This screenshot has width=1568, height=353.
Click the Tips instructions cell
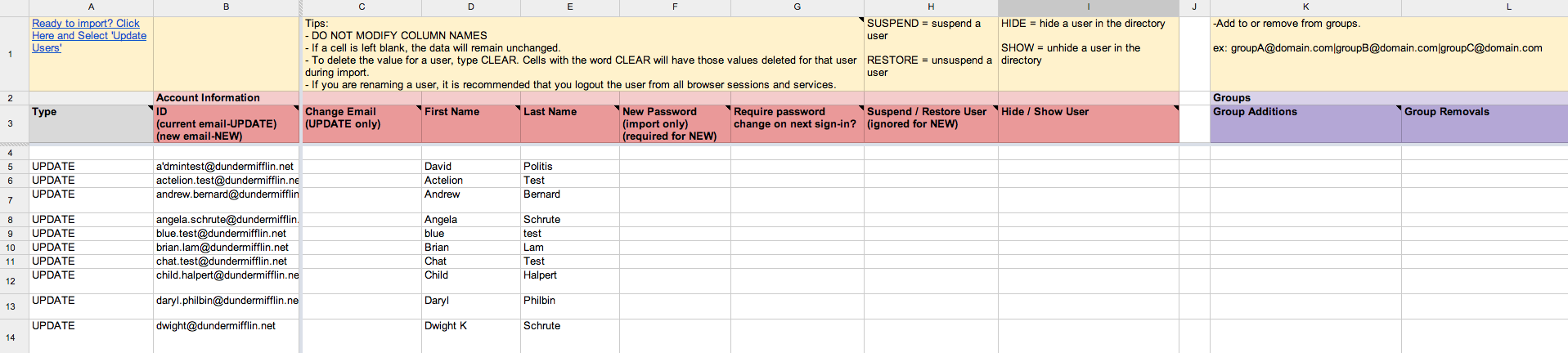point(583,54)
